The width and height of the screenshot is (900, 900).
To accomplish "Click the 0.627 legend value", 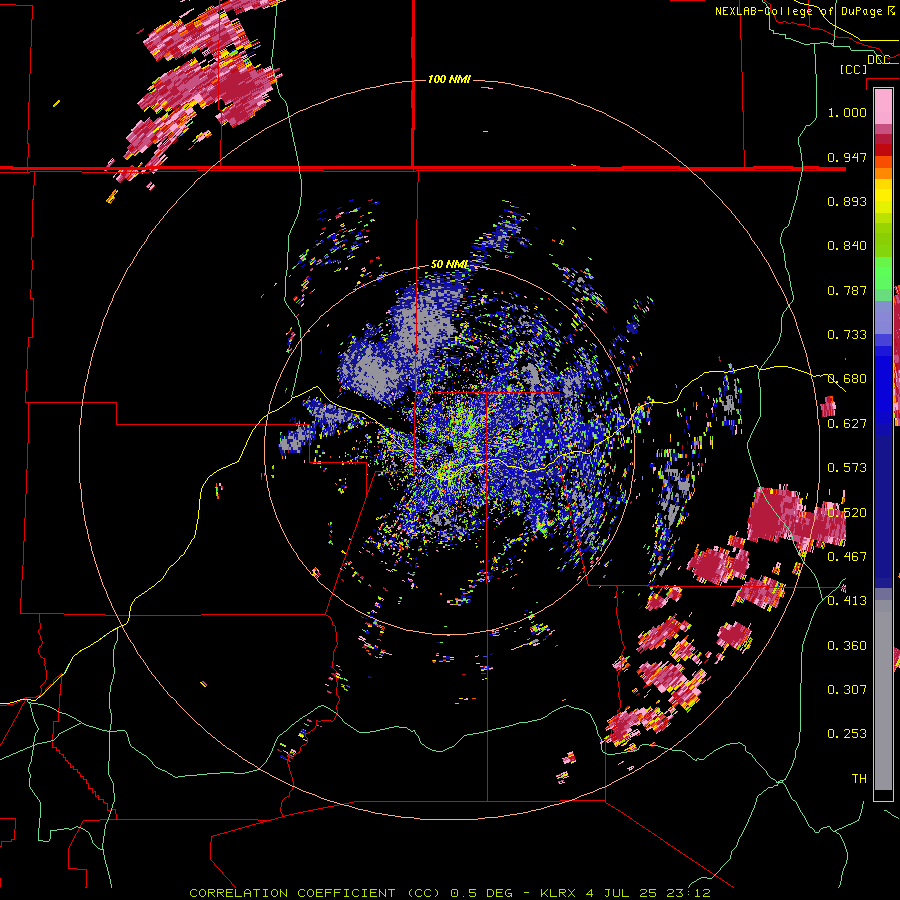I will point(847,424).
